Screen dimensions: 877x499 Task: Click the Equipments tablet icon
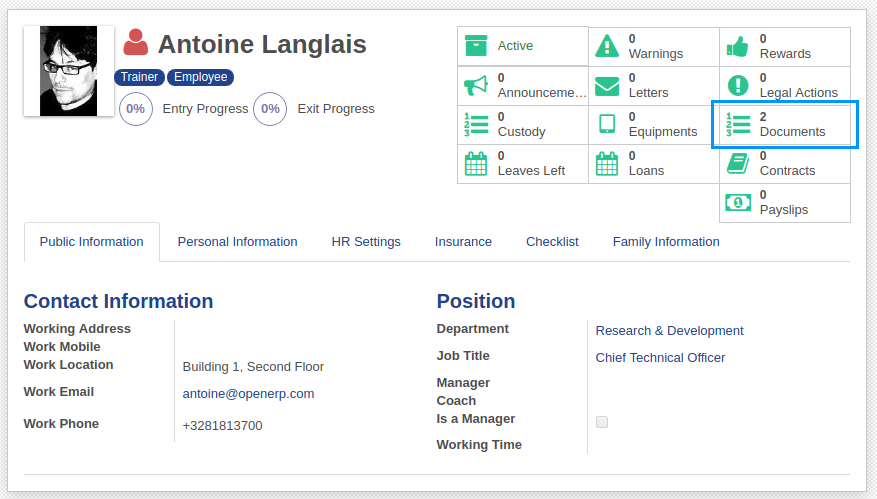pyautogui.click(x=607, y=124)
